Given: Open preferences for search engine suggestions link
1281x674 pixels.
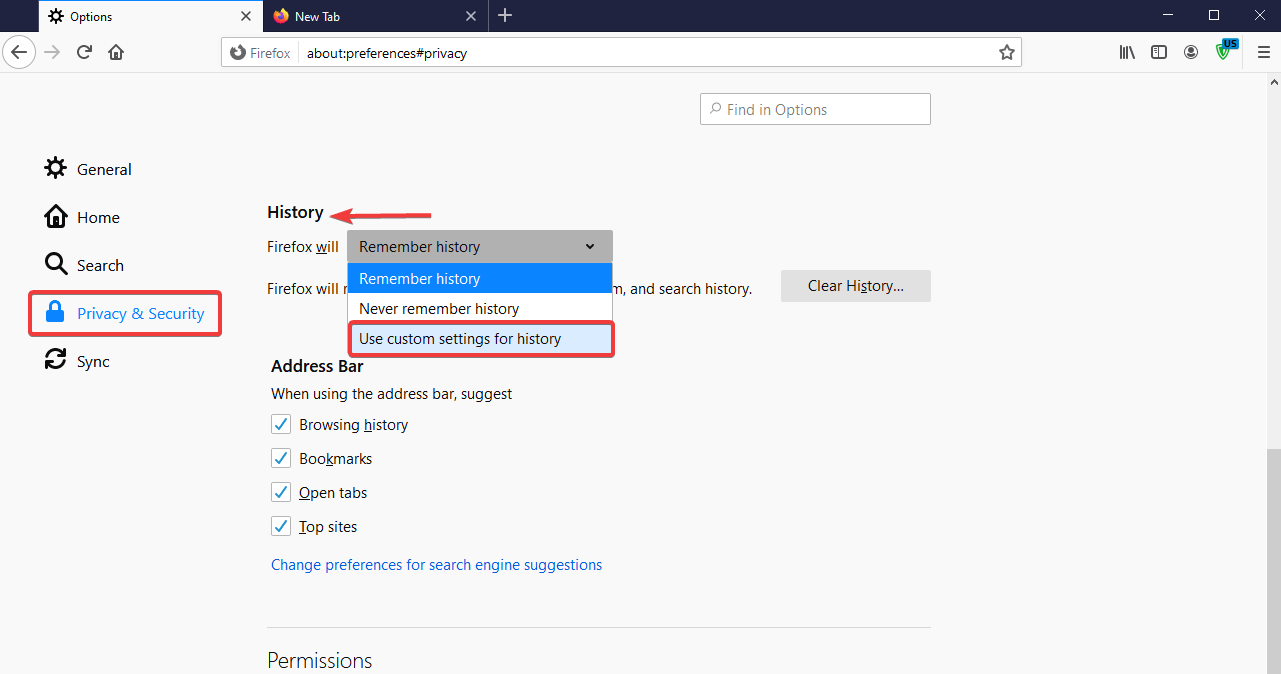Looking at the screenshot, I should tap(436, 564).
